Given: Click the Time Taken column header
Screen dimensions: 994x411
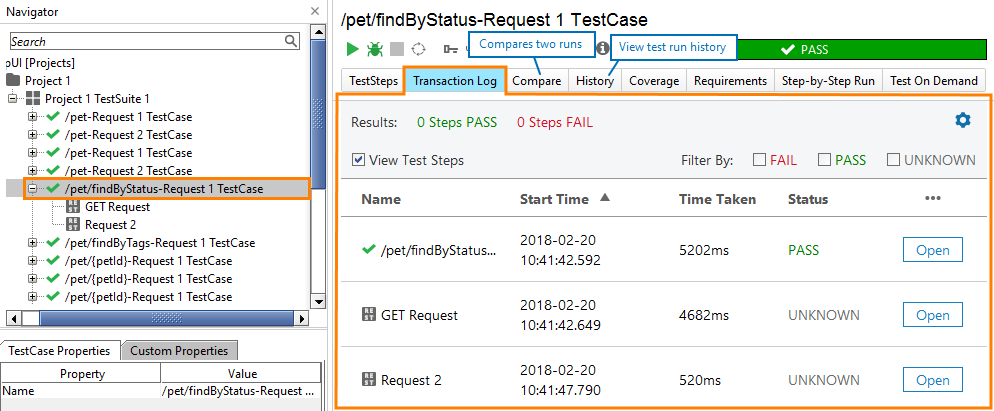Looking at the screenshot, I should click(x=717, y=199).
